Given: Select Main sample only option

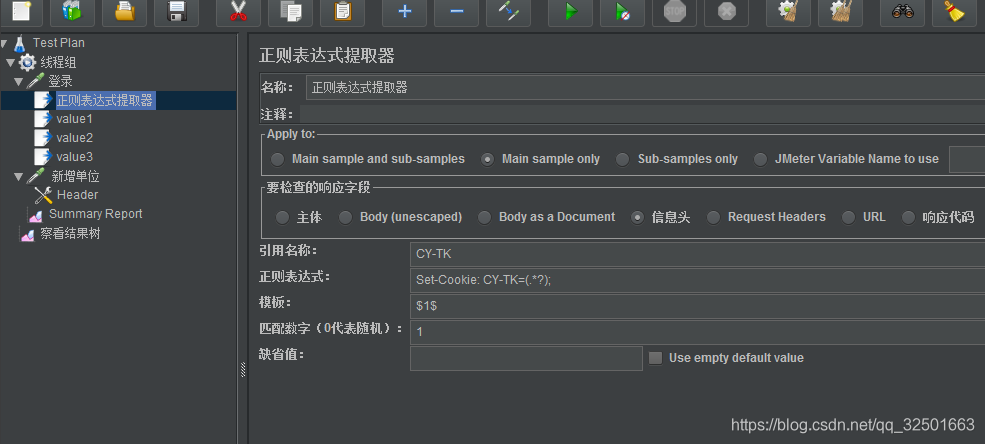Looking at the screenshot, I should coord(487,160).
